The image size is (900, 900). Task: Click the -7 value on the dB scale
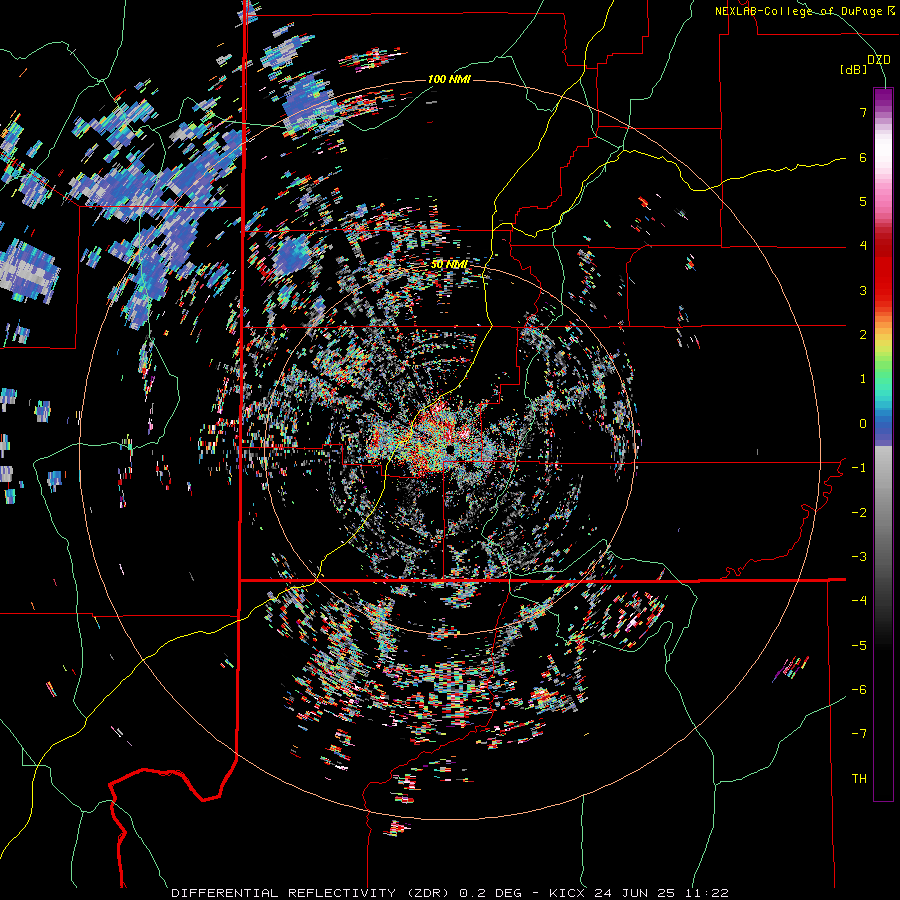859,734
